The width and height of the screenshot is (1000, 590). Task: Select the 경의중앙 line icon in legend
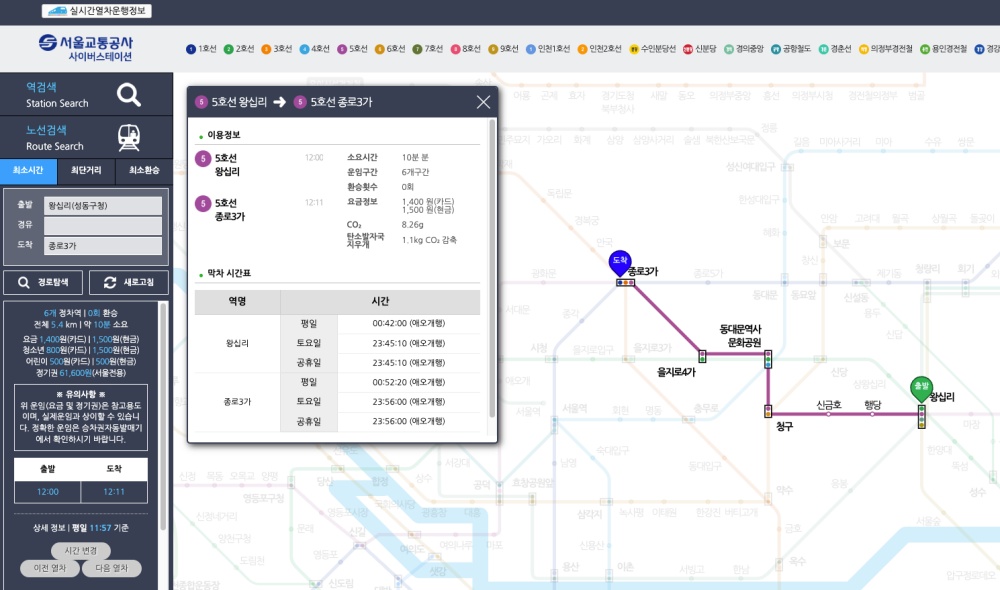(728, 49)
